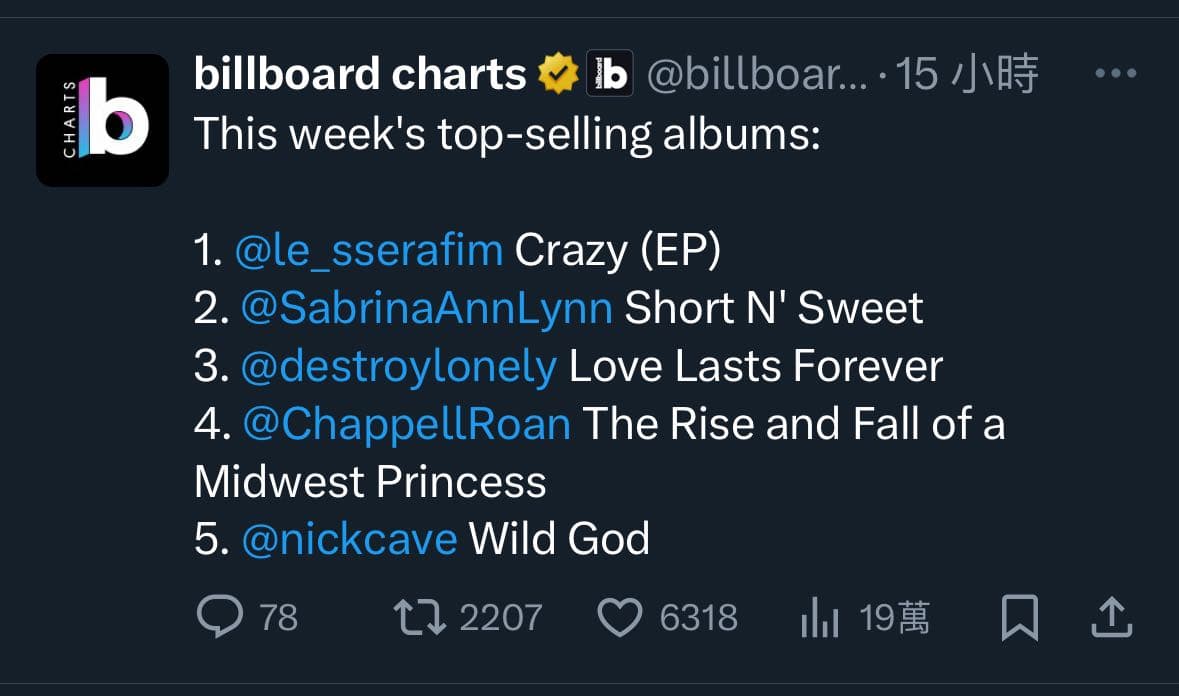Open the @SabrinaAnnLynn mention
Viewport: 1179px width, 696px height.
[x=426, y=308]
